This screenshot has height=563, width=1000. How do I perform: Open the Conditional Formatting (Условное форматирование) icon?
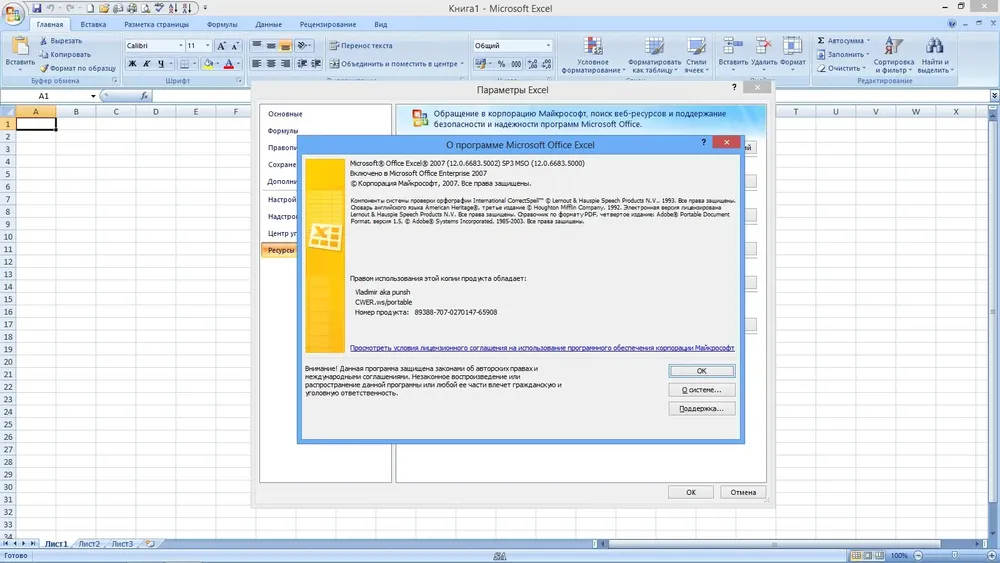(592, 46)
